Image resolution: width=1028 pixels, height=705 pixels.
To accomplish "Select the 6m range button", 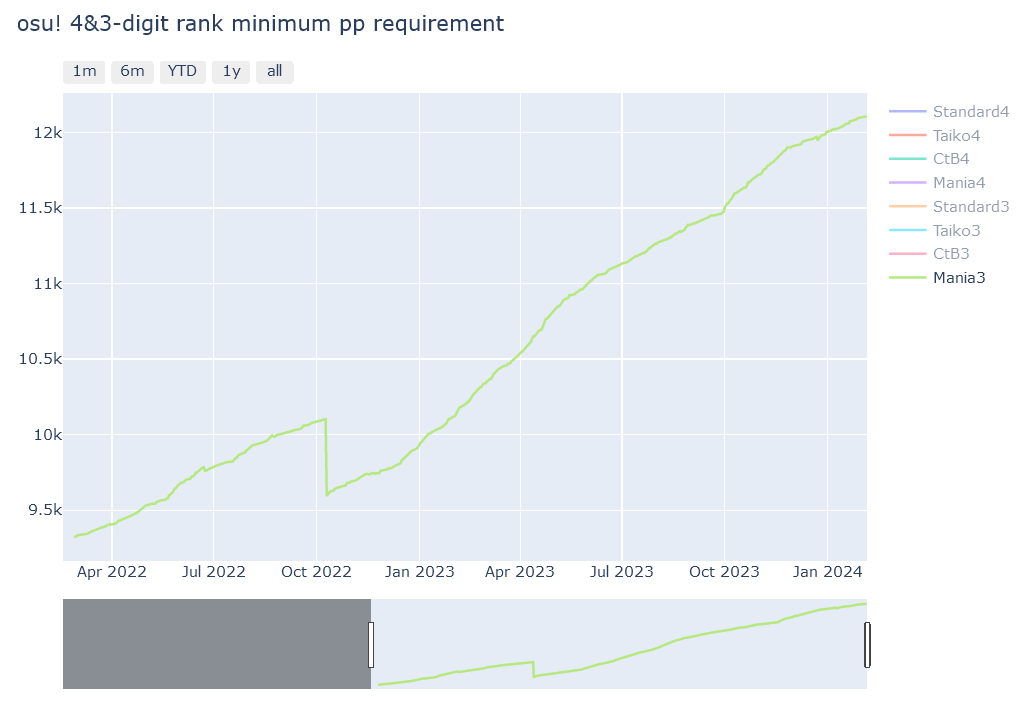I will point(132,72).
